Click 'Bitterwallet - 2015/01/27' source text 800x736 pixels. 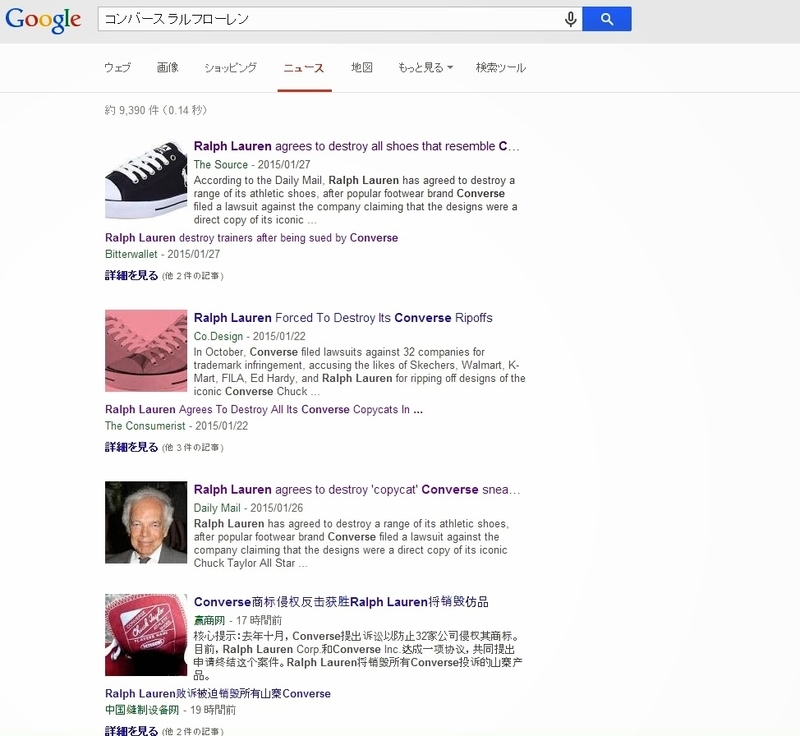point(162,254)
